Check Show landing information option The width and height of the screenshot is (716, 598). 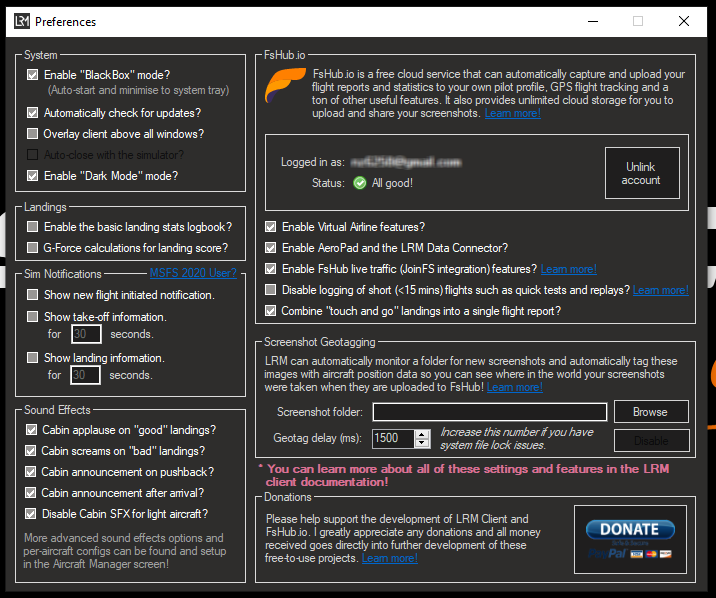tap(32, 357)
